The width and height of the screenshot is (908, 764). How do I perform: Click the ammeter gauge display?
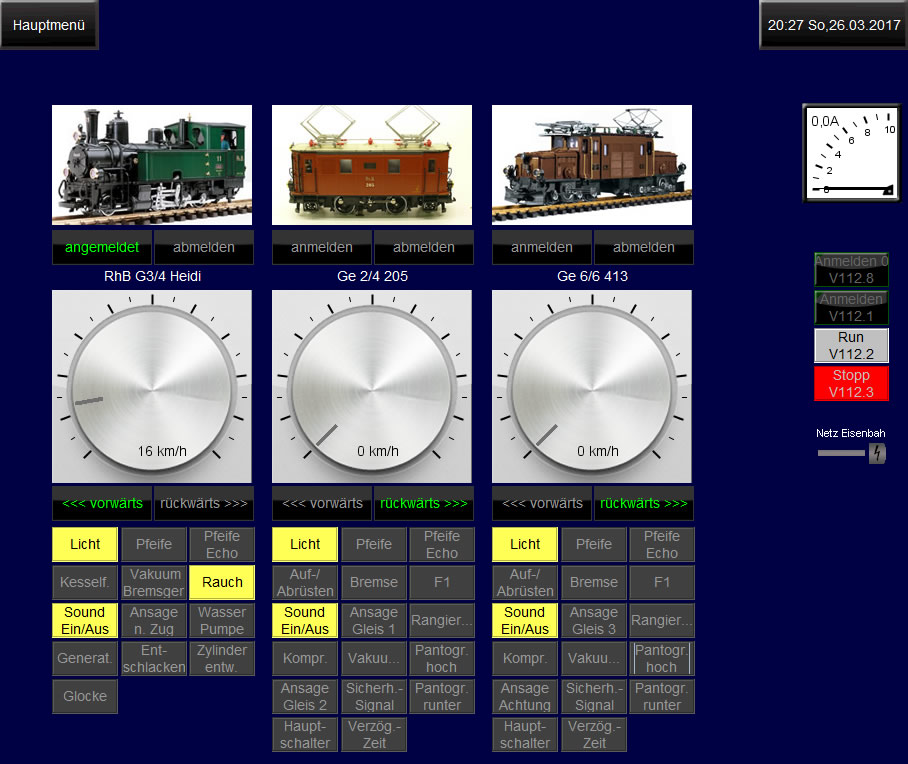point(850,153)
